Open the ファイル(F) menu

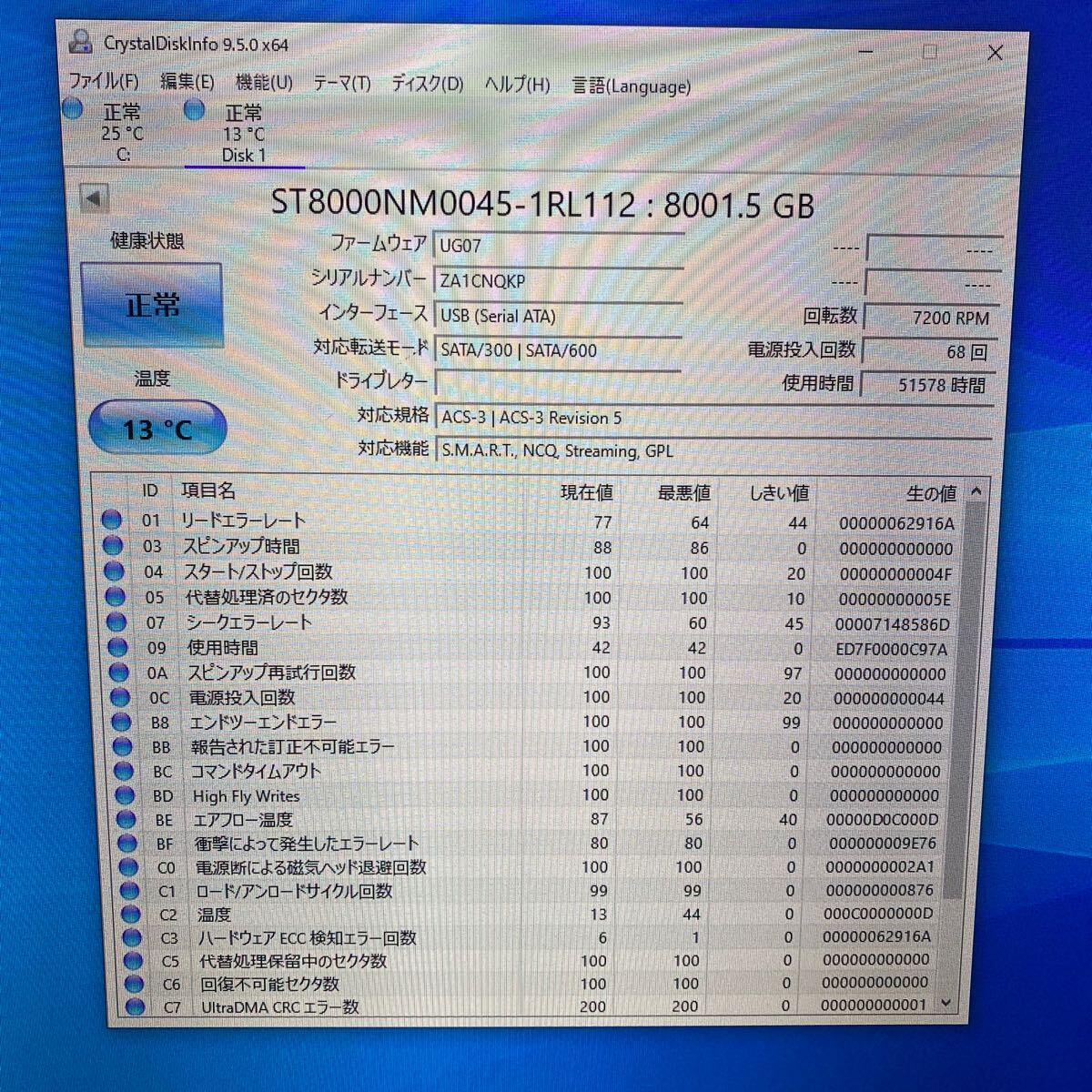pos(105,82)
